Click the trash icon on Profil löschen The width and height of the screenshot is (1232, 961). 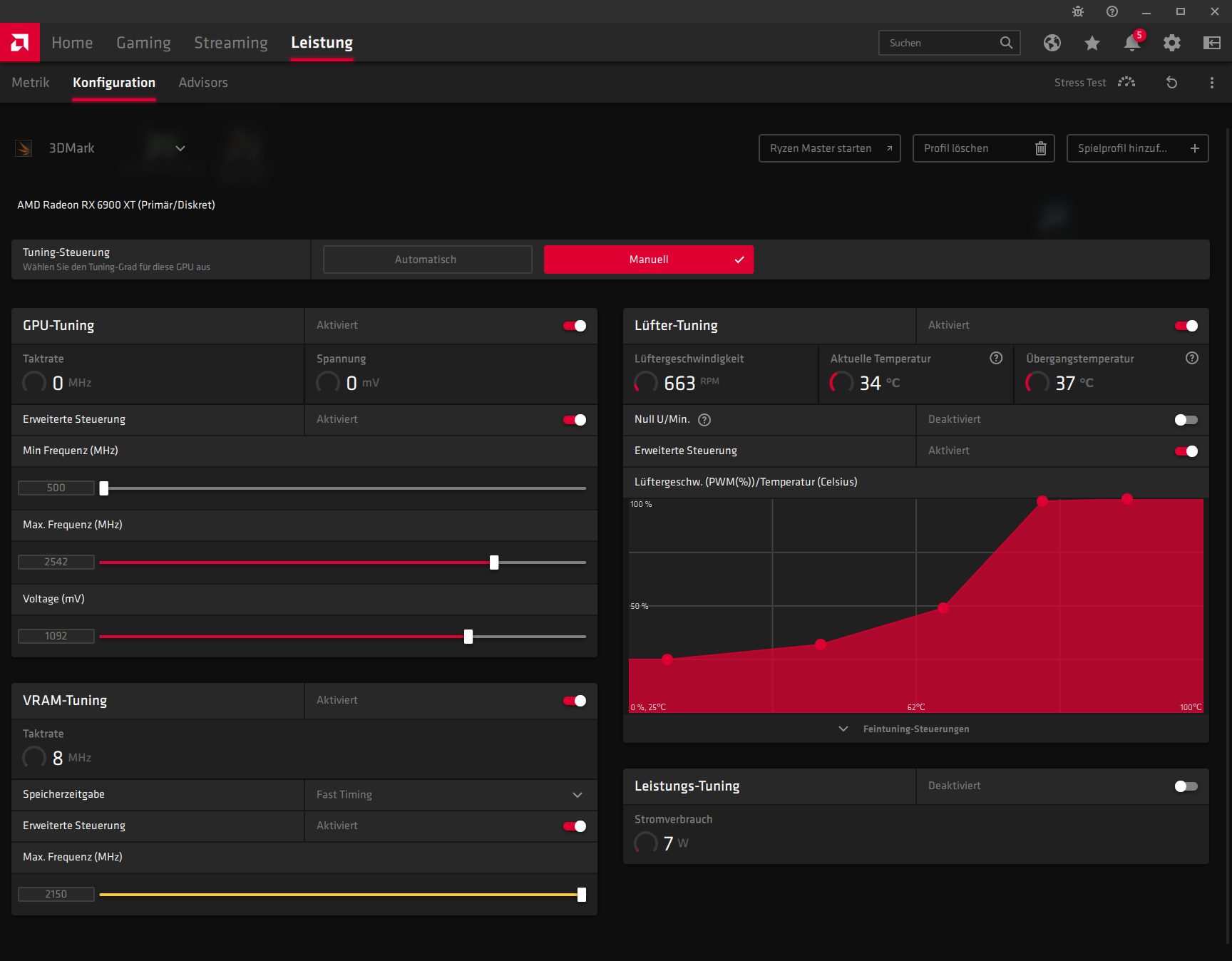1041,148
